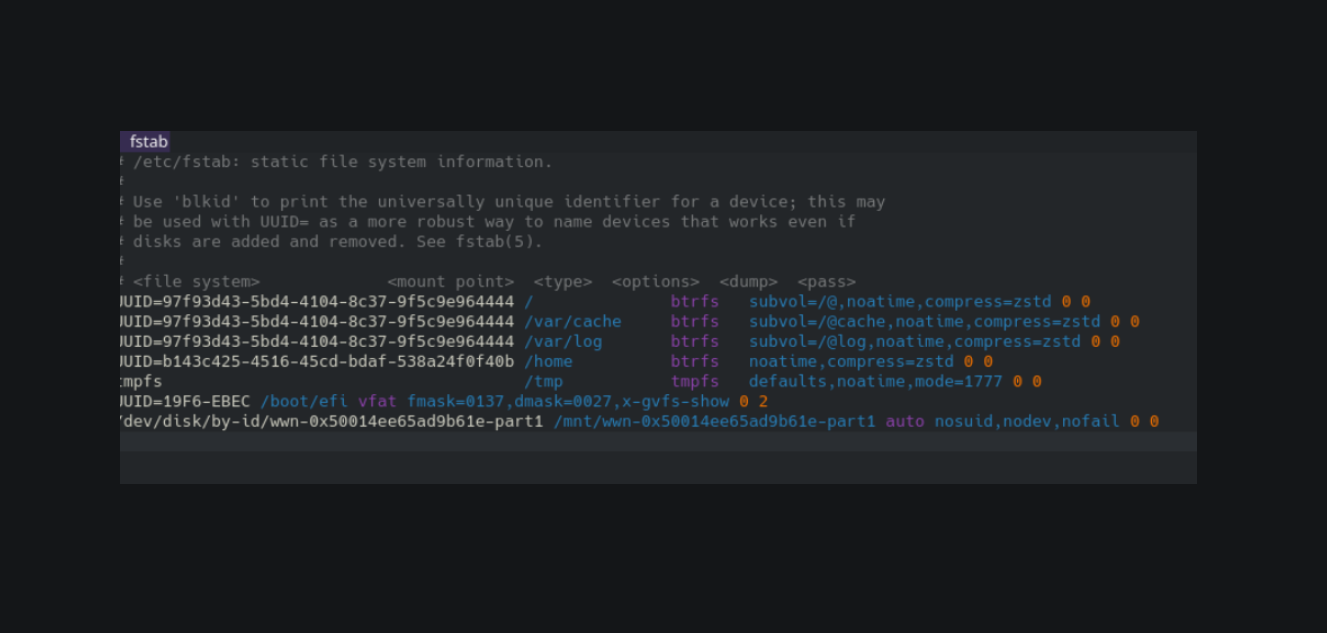Click the <mount point> column header text
This screenshot has height=633, width=1327.
click(x=451, y=282)
